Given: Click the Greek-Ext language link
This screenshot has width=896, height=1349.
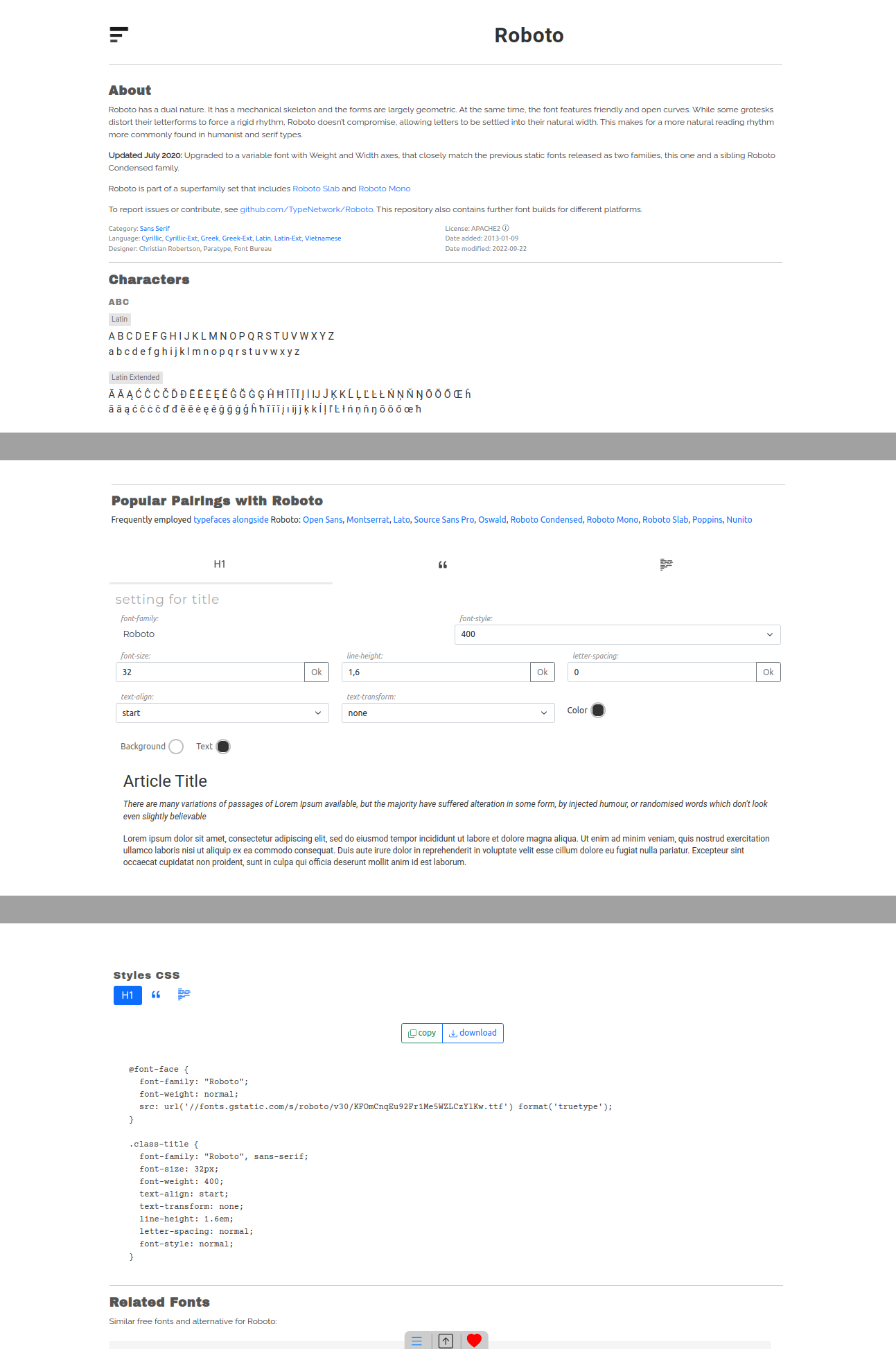Looking at the screenshot, I should [237, 238].
